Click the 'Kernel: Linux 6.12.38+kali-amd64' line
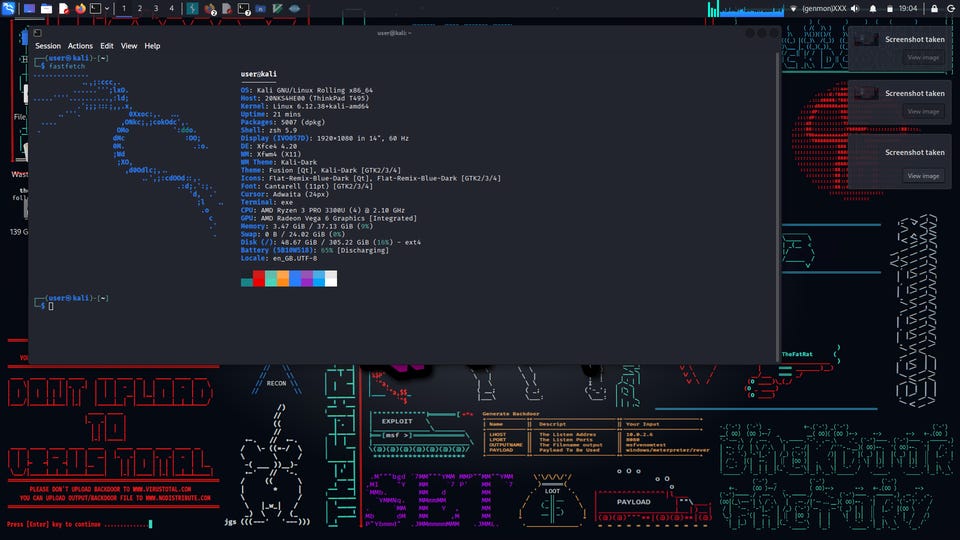Viewport: 960px width, 540px height. (305, 106)
